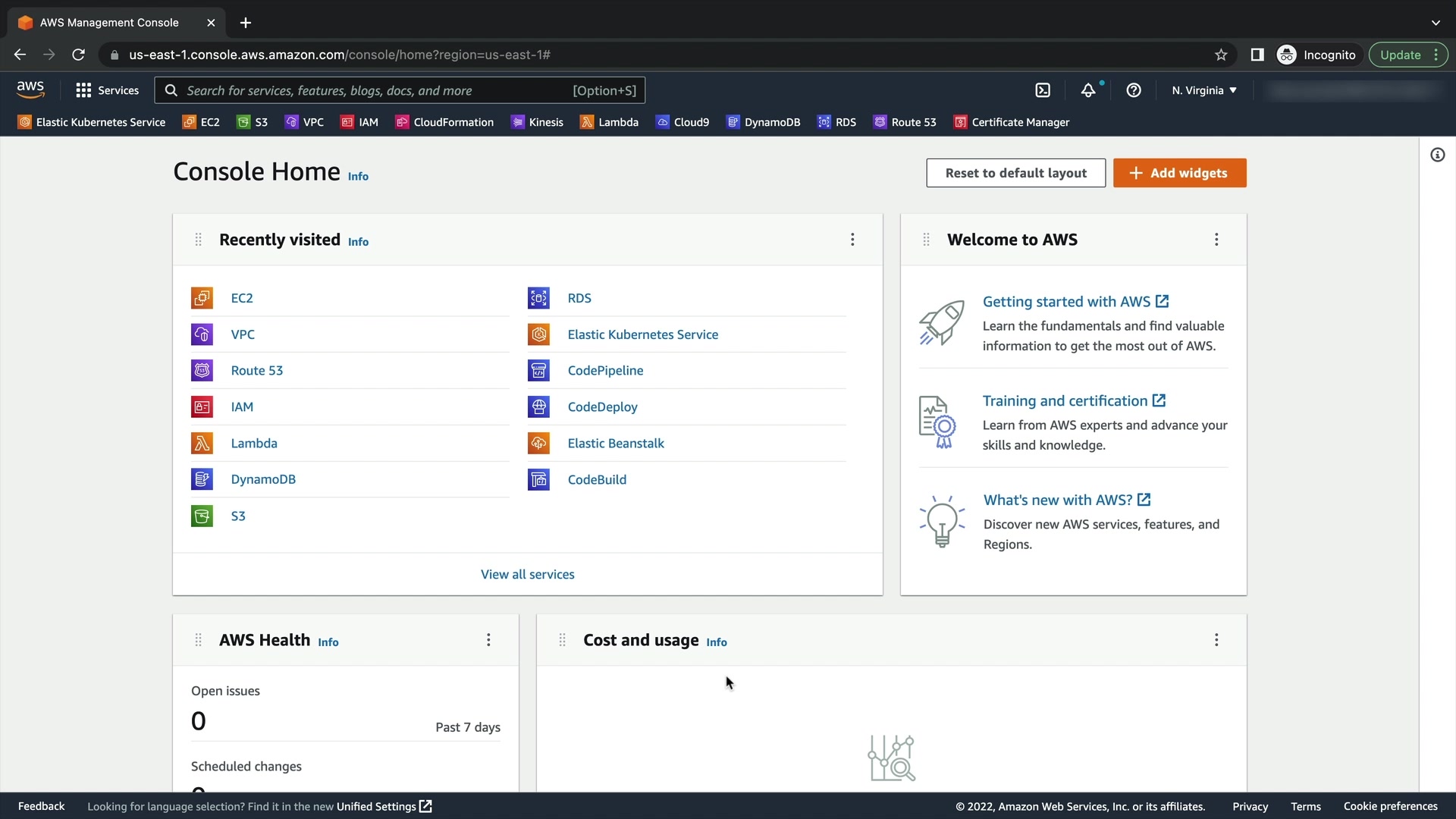Open CloudFormation from the favorites bar
The image size is (1456, 819).
444,122
